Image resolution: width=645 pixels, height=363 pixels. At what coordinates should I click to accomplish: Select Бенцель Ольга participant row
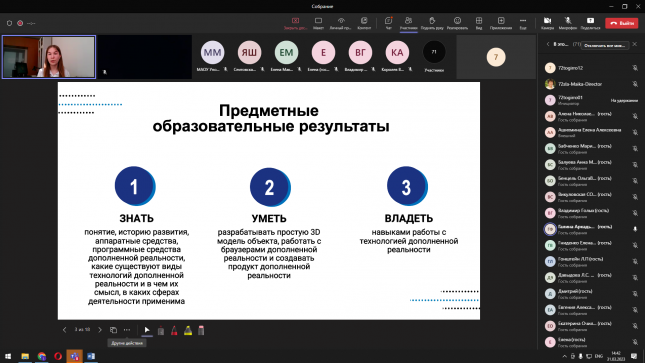tap(591, 181)
